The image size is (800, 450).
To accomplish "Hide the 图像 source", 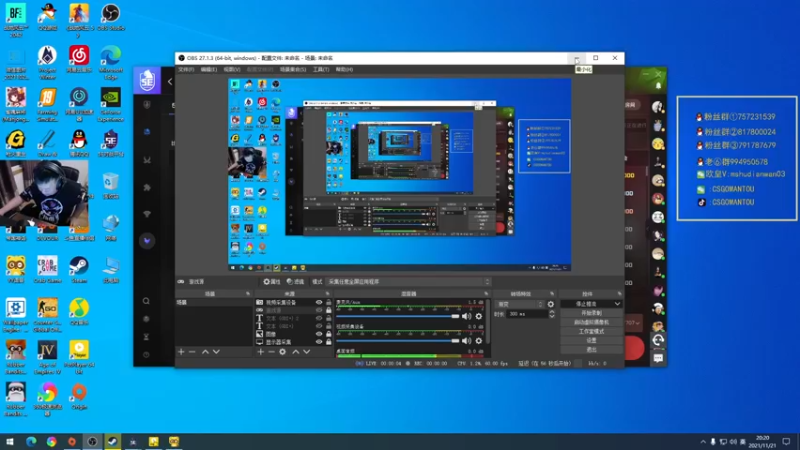I will (x=319, y=334).
